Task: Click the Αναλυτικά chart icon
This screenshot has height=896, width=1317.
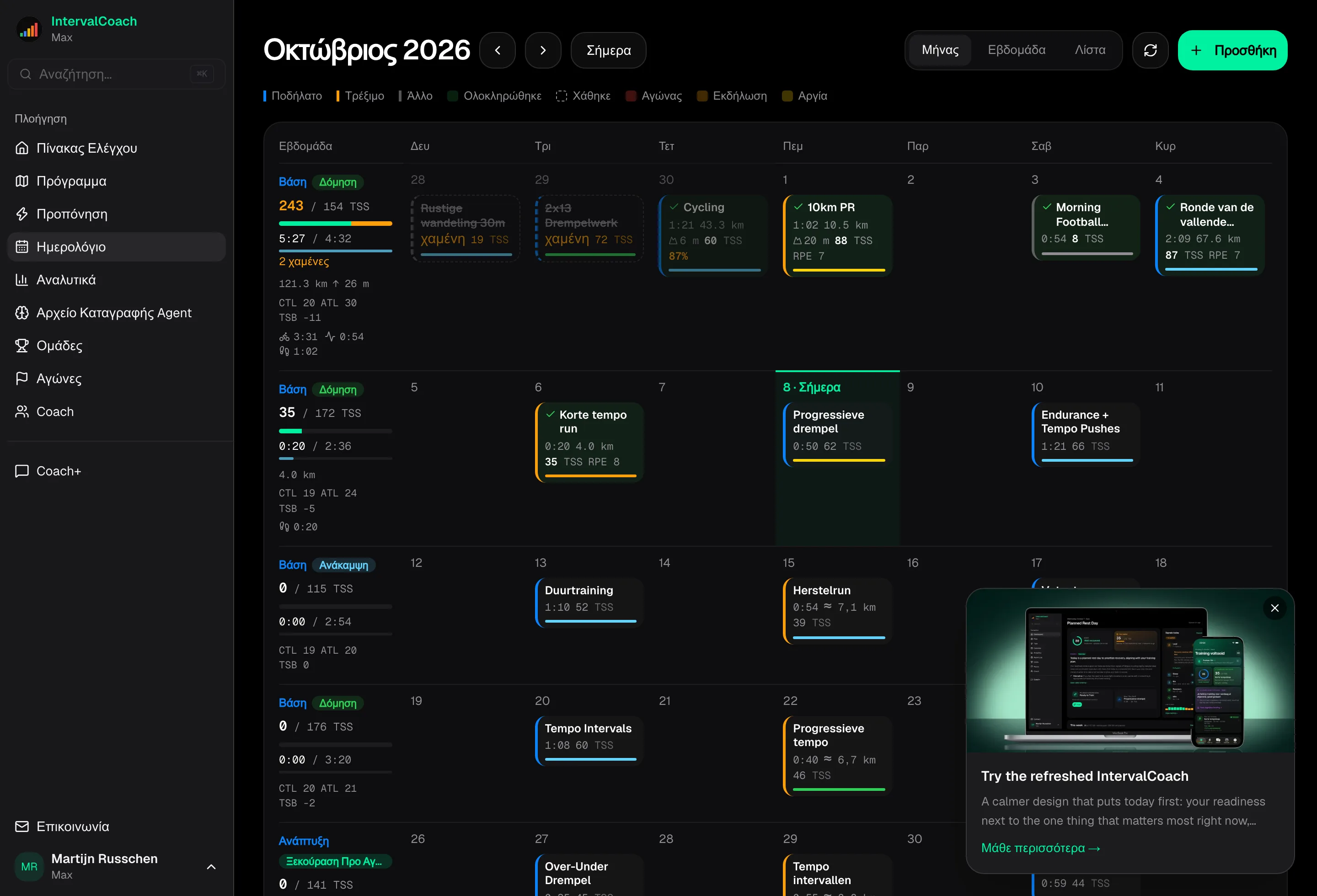Action: point(22,279)
